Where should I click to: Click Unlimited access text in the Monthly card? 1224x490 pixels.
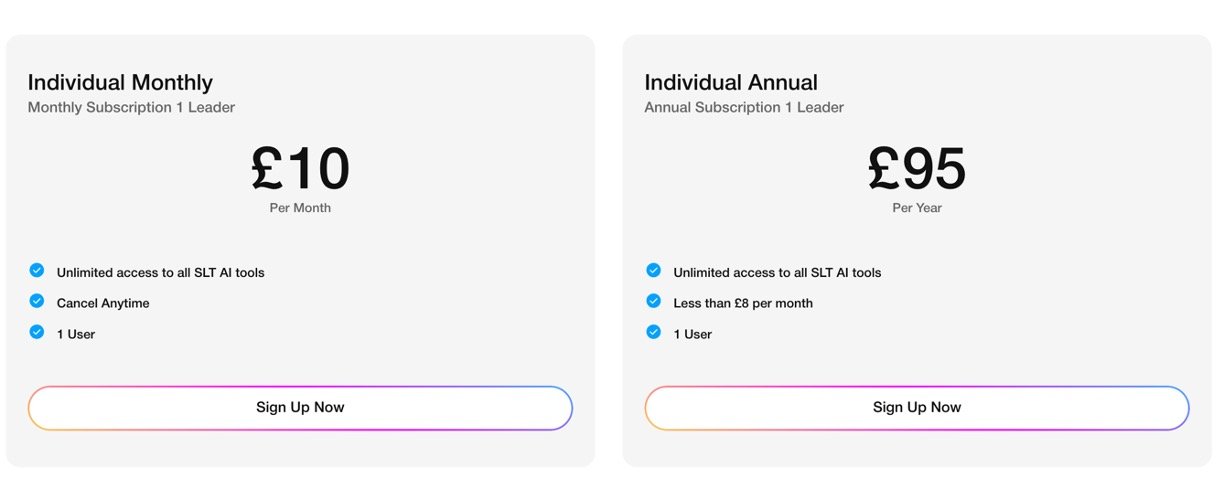point(160,272)
